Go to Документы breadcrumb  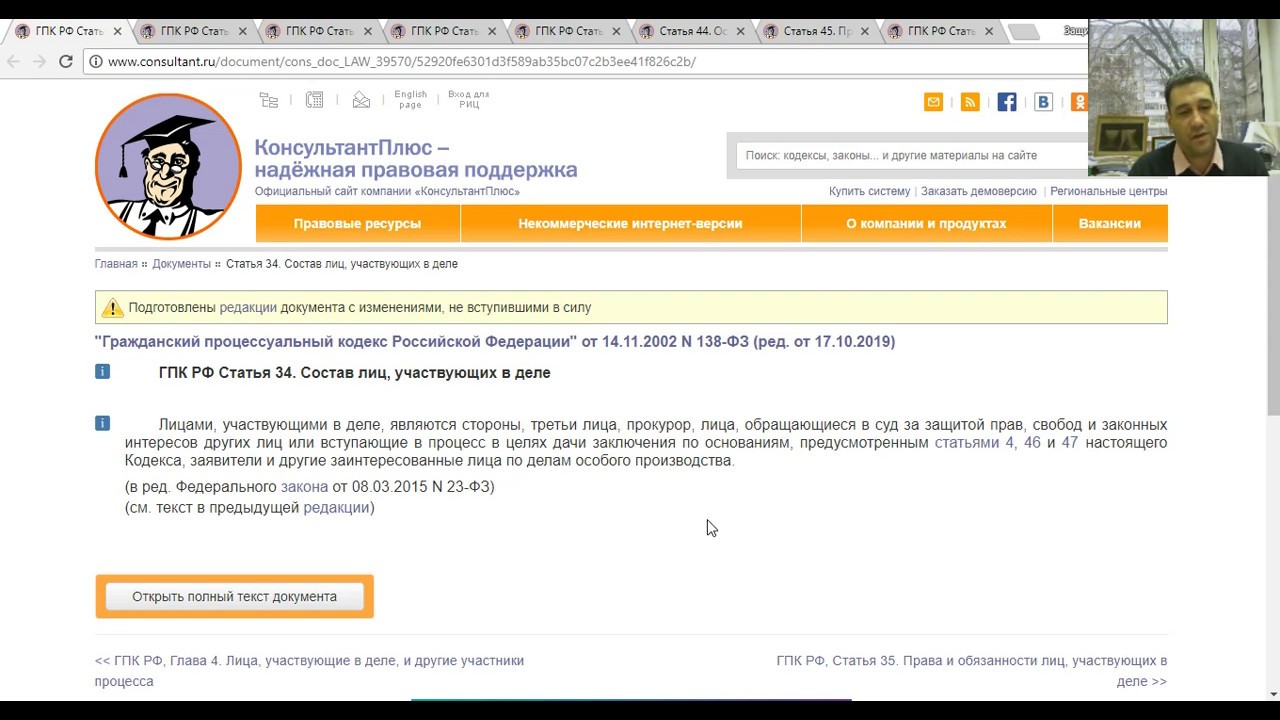click(181, 264)
